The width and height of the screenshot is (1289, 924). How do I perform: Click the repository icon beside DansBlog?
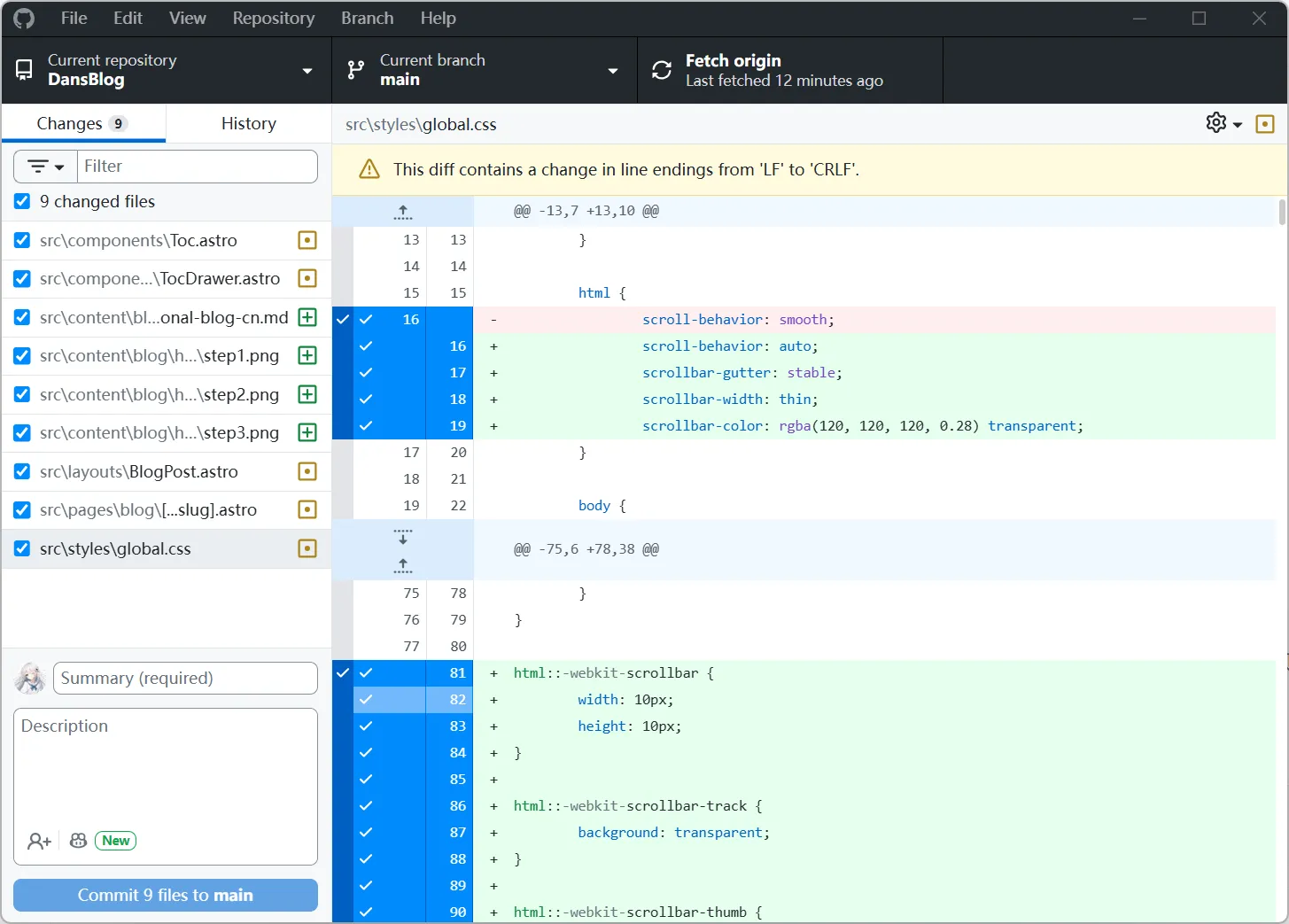pyautogui.click(x=23, y=70)
